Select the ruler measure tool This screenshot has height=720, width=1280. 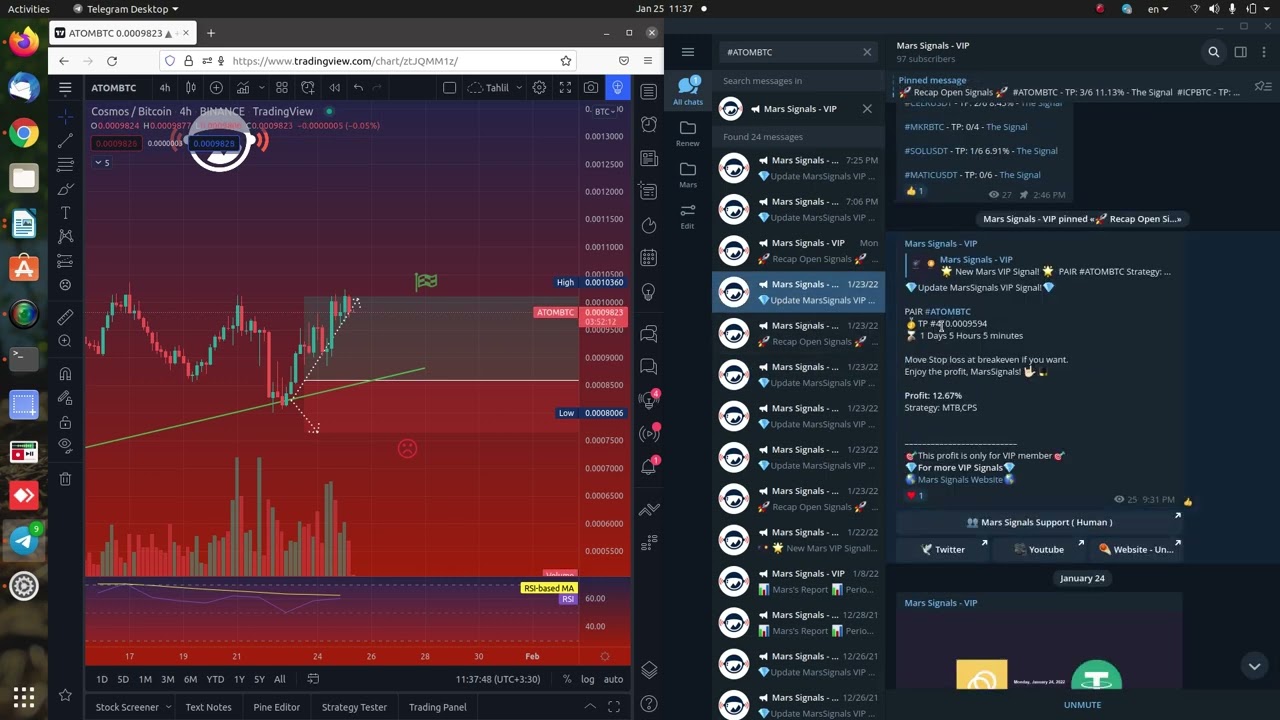[65, 317]
